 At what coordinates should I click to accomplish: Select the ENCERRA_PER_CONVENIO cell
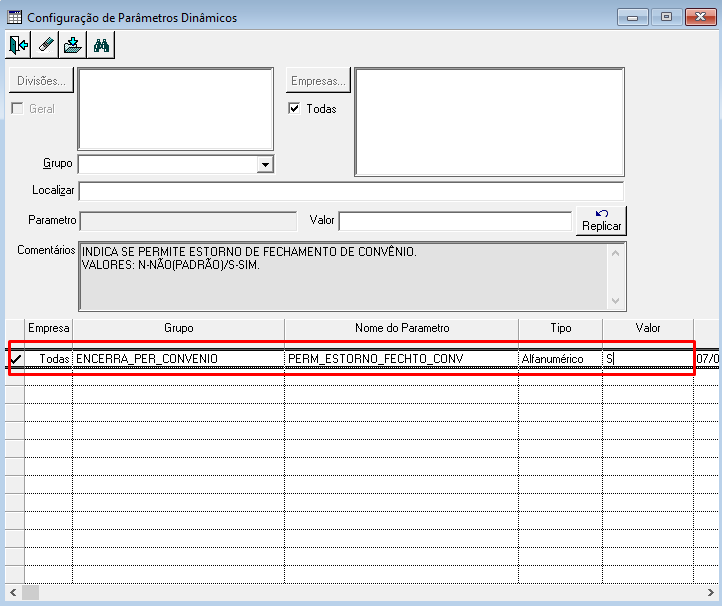[x=179, y=359]
